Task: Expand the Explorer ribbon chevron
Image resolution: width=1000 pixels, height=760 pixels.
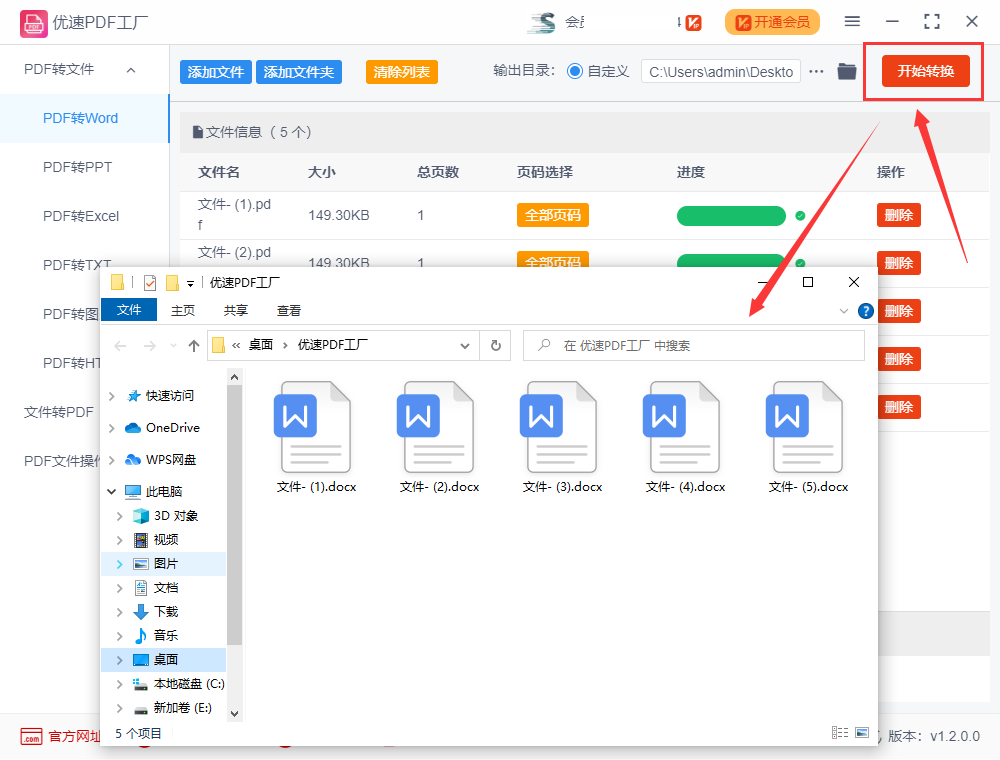Action: coord(844,311)
